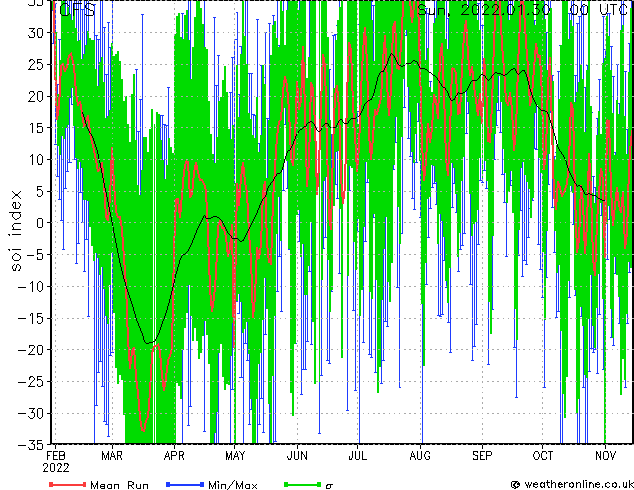Click the 10 y-axis tick label
634x490 pixels.
pyautogui.click(x=36, y=160)
